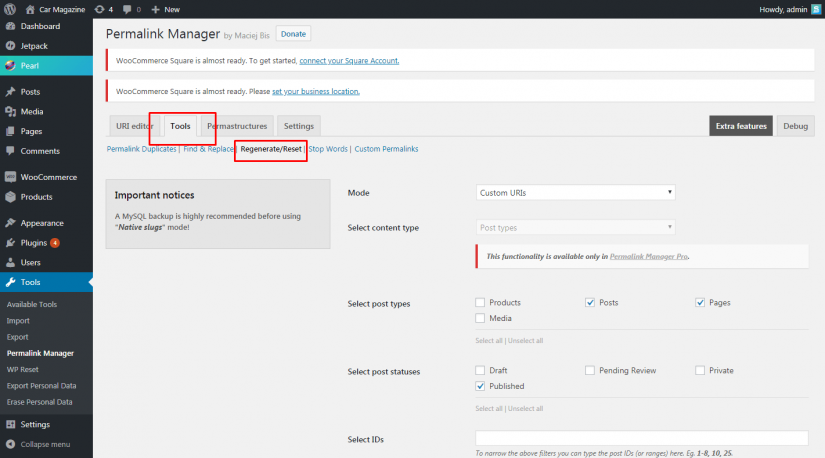Click the Pearl theme icon

point(11,66)
